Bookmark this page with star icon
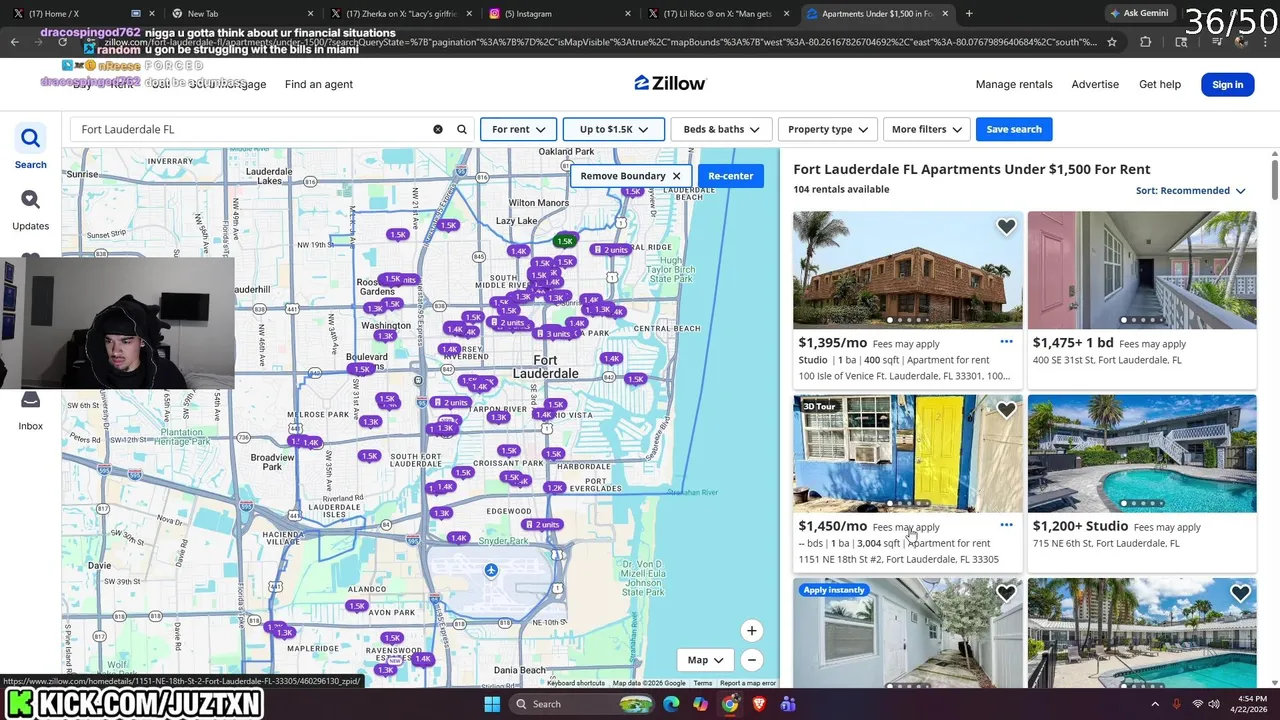The height and width of the screenshot is (720, 1280). coord(1111,42)
